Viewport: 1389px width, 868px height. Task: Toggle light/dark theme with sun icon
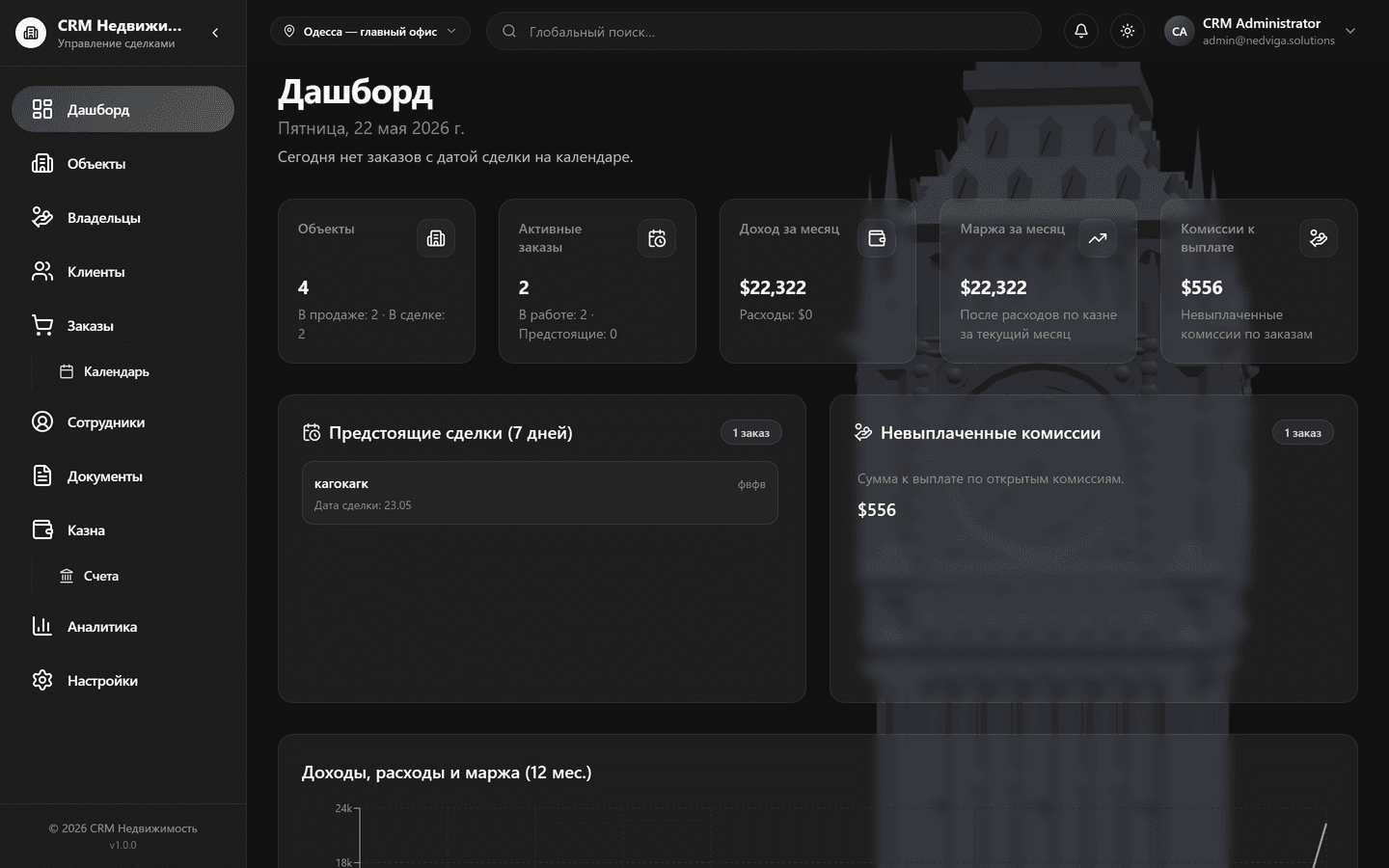pos(1128,31)
